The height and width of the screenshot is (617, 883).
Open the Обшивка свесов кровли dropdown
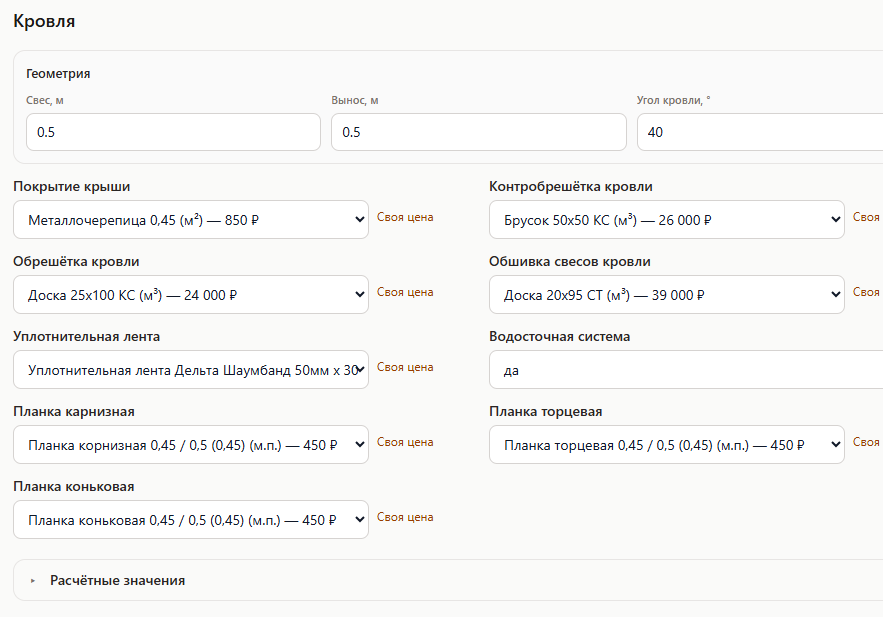click(x=667, y=294)
